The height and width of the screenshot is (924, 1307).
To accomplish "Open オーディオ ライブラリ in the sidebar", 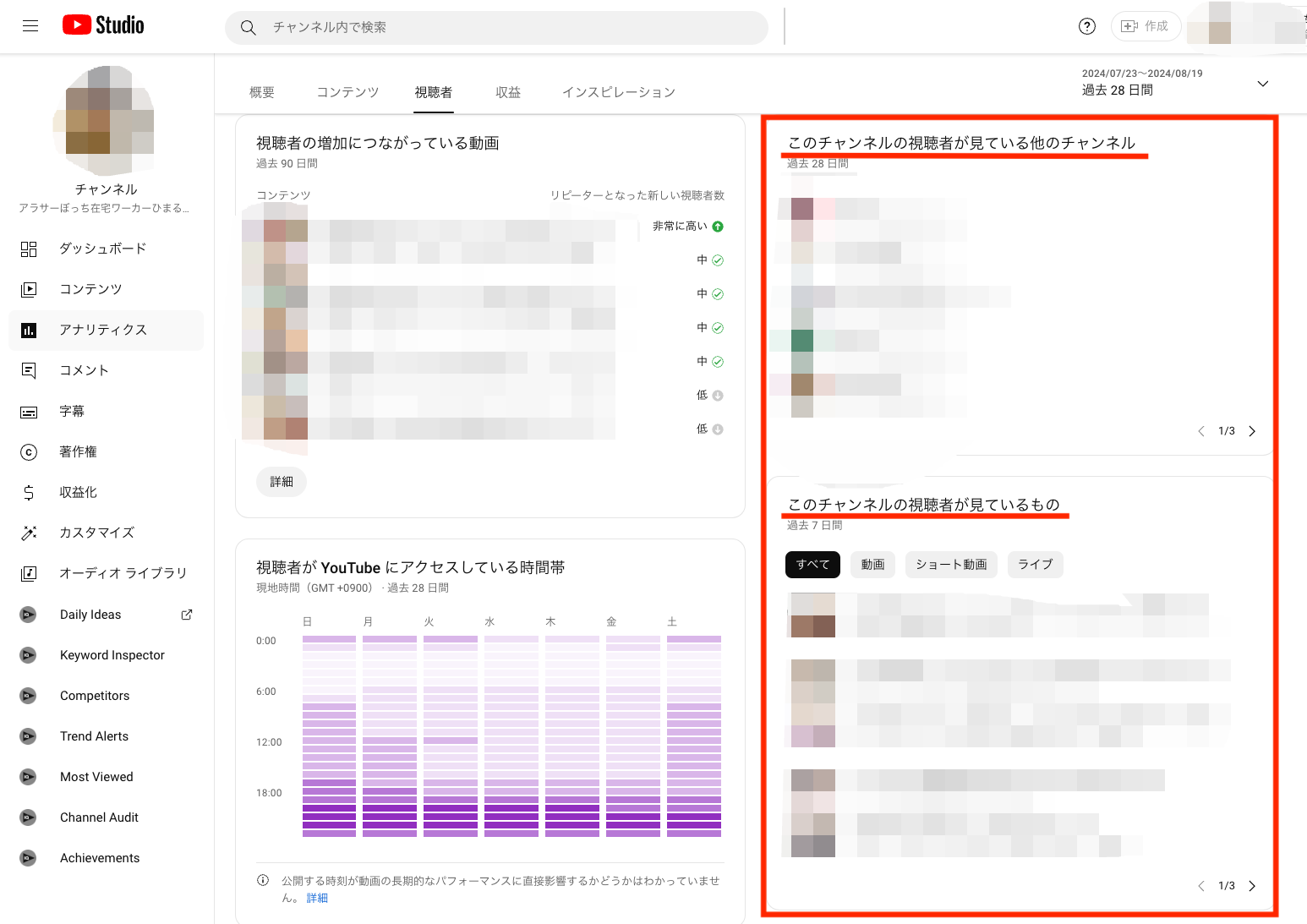I will (x=106, y=573).
